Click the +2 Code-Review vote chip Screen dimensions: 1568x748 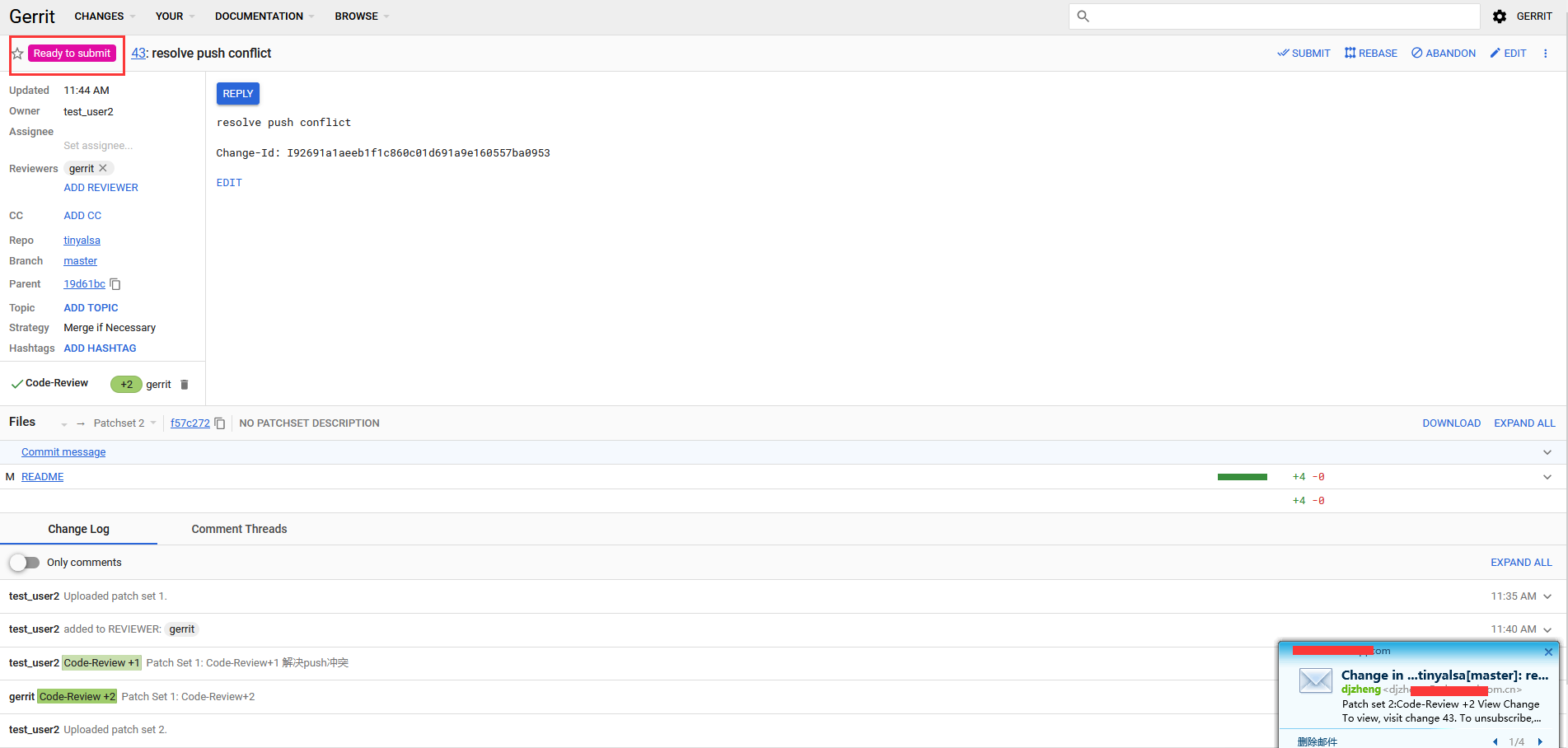click(x=126, y=385)
